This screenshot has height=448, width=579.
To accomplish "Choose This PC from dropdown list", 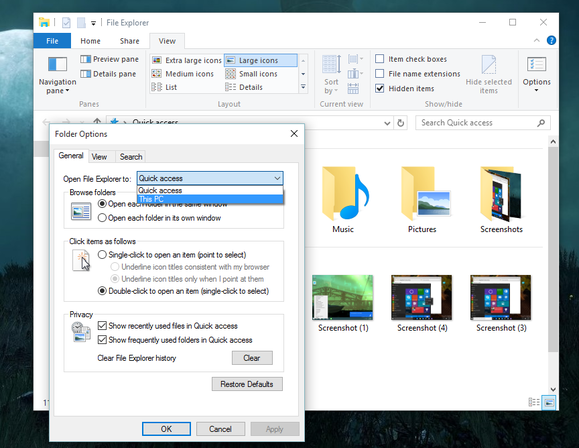I will (210, 199).
